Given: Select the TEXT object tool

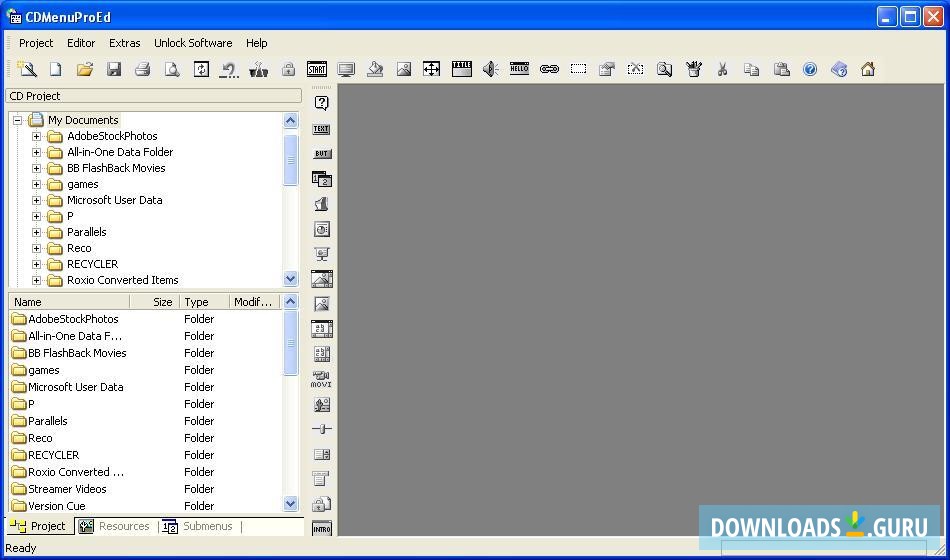Looking at the screenshot, I should pyautogui.click(x=321, y=128).
